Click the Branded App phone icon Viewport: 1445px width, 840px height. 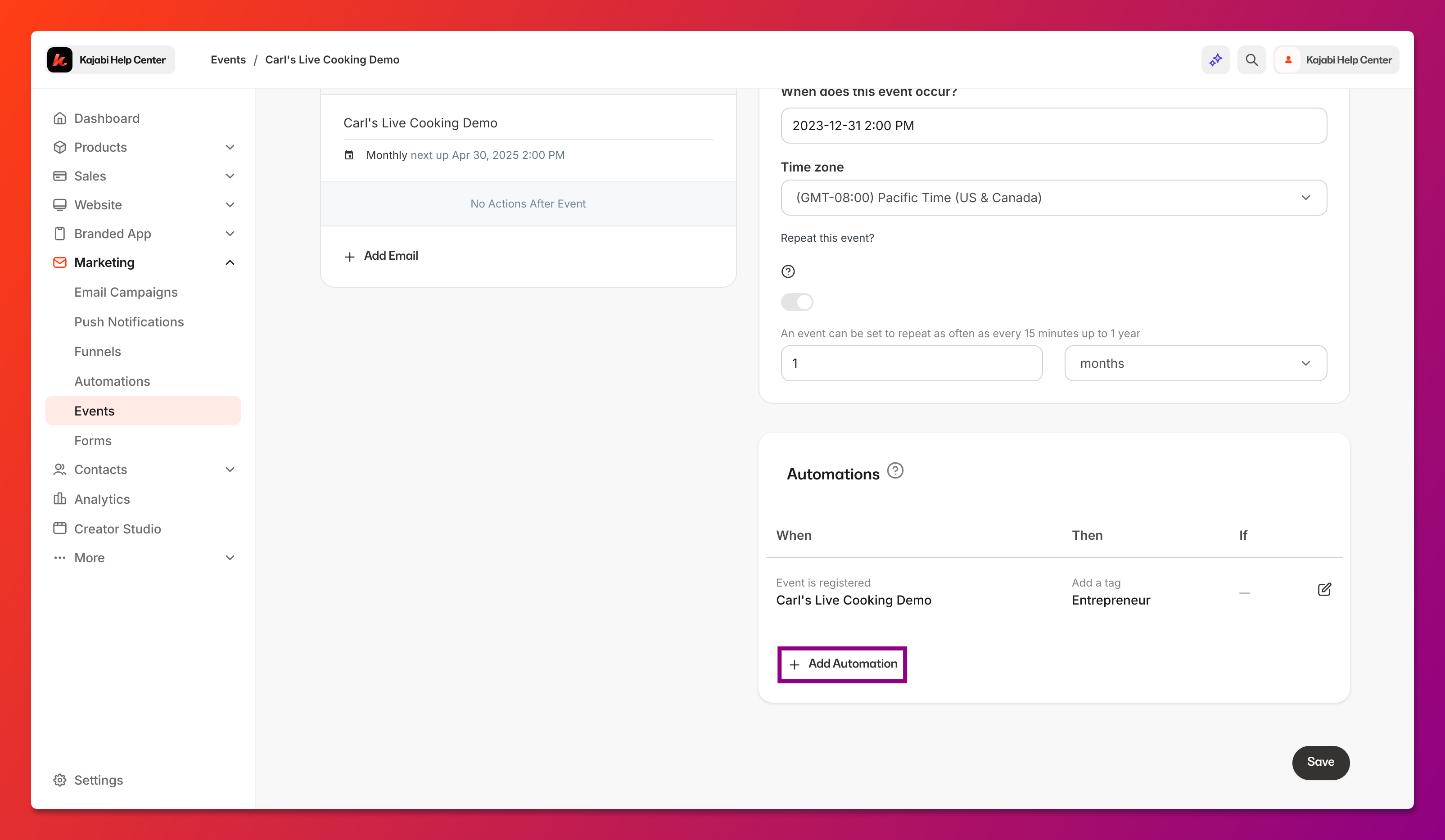59,233
